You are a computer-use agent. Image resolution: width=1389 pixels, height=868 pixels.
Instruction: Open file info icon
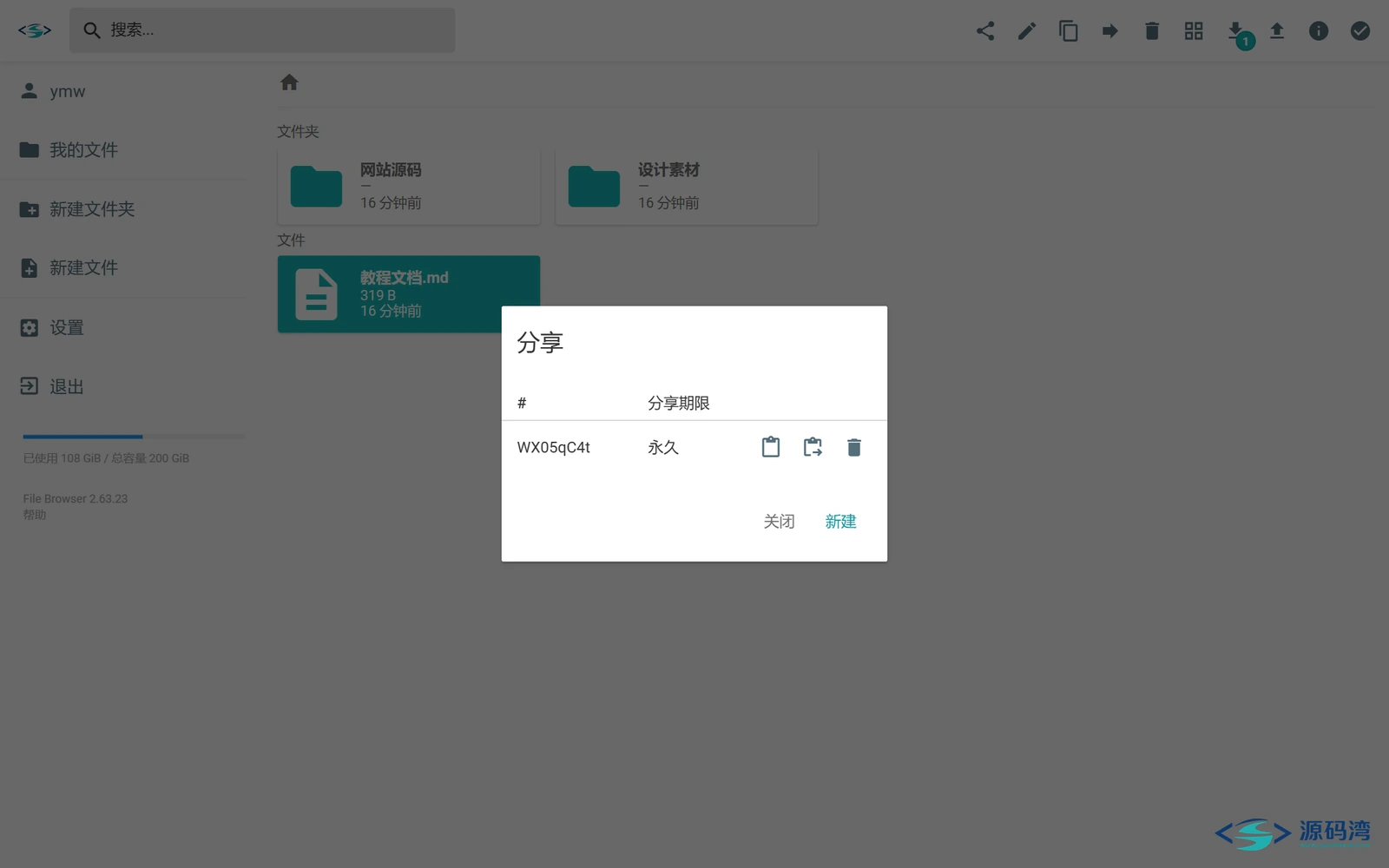pyautogui.click(x=1319, y=31)
